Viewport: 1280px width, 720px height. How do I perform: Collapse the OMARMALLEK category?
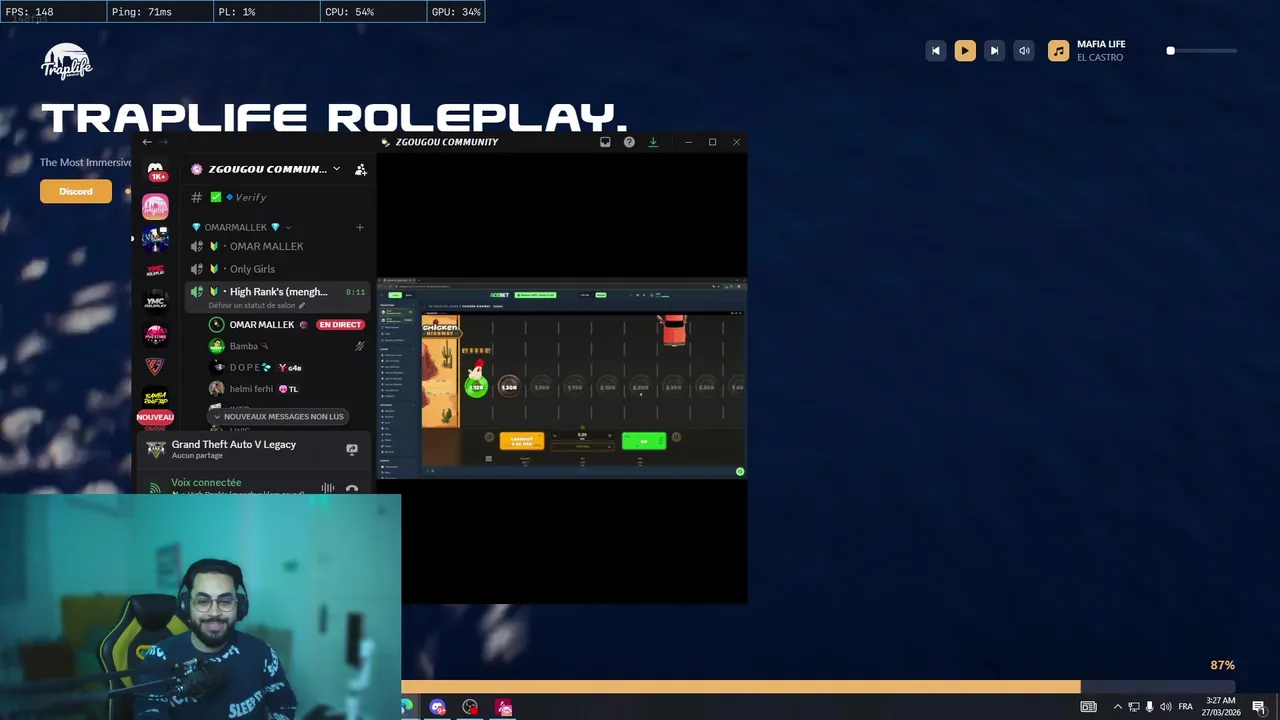pyautogui.click(x=241, y=227)
